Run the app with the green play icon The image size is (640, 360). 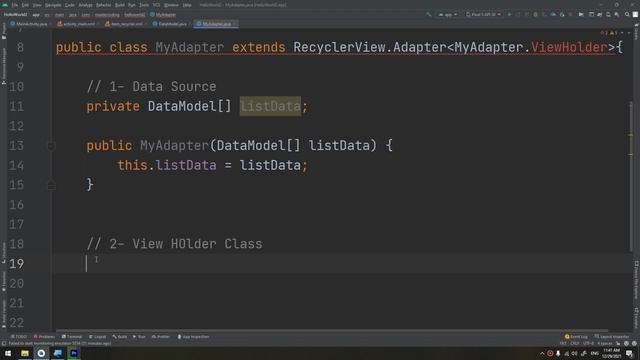509,14
